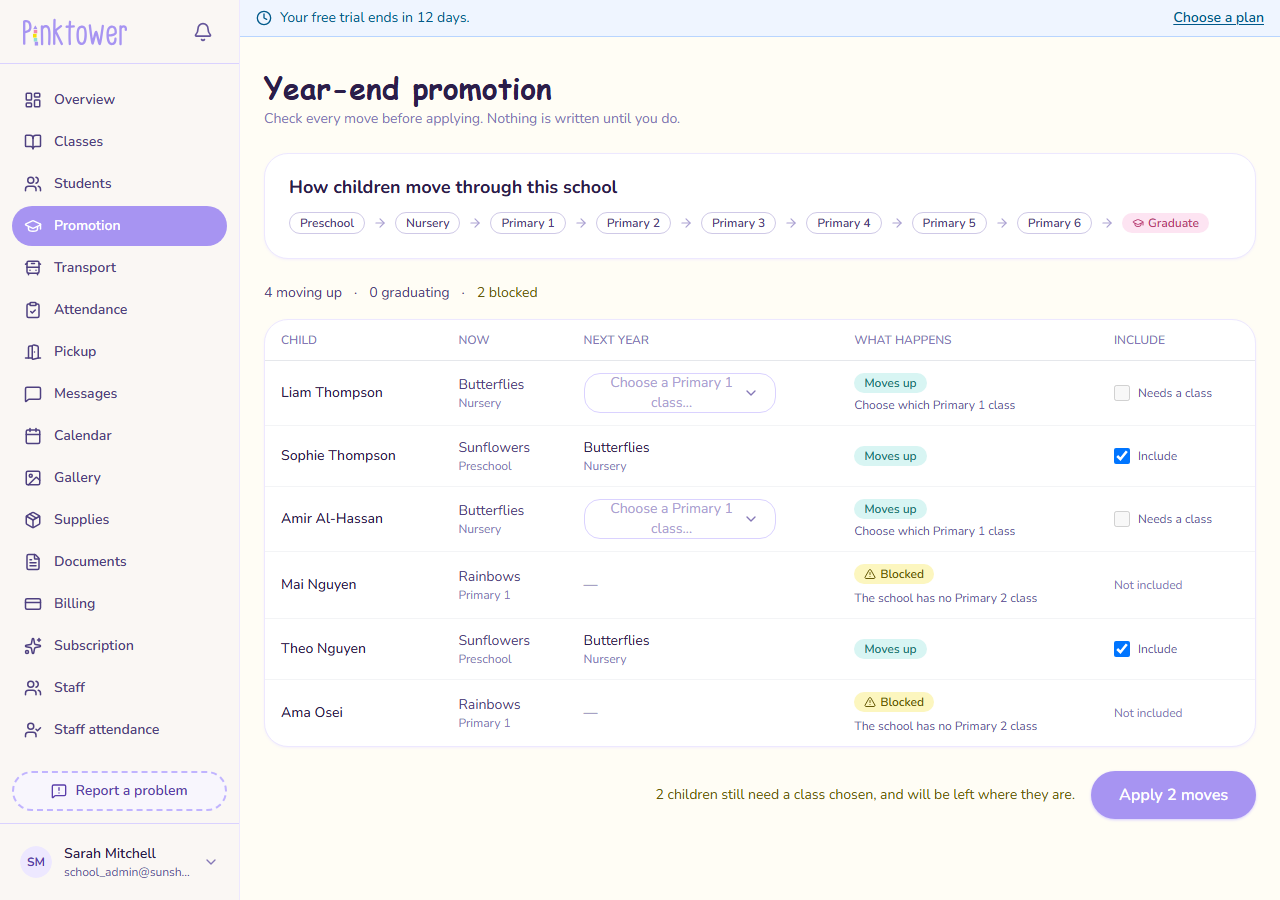Click the Subscription sparkle icon
This screenshot has height=900, width=1280.
click(x=33, y=645)
